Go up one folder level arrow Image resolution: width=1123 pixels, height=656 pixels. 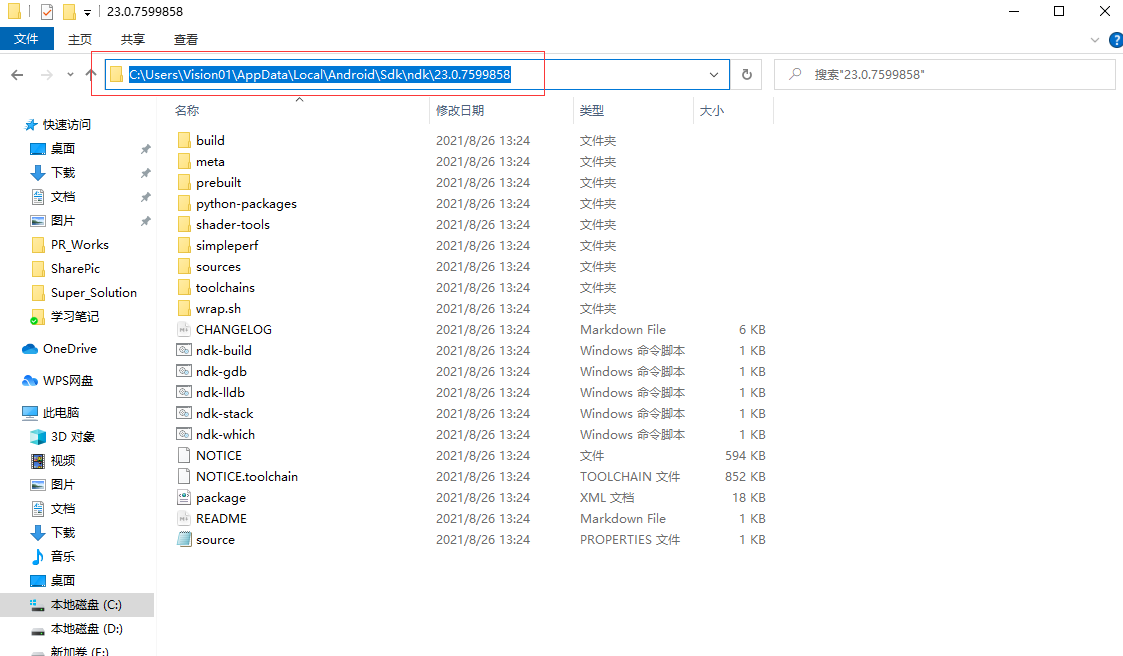tap(90, 74)
